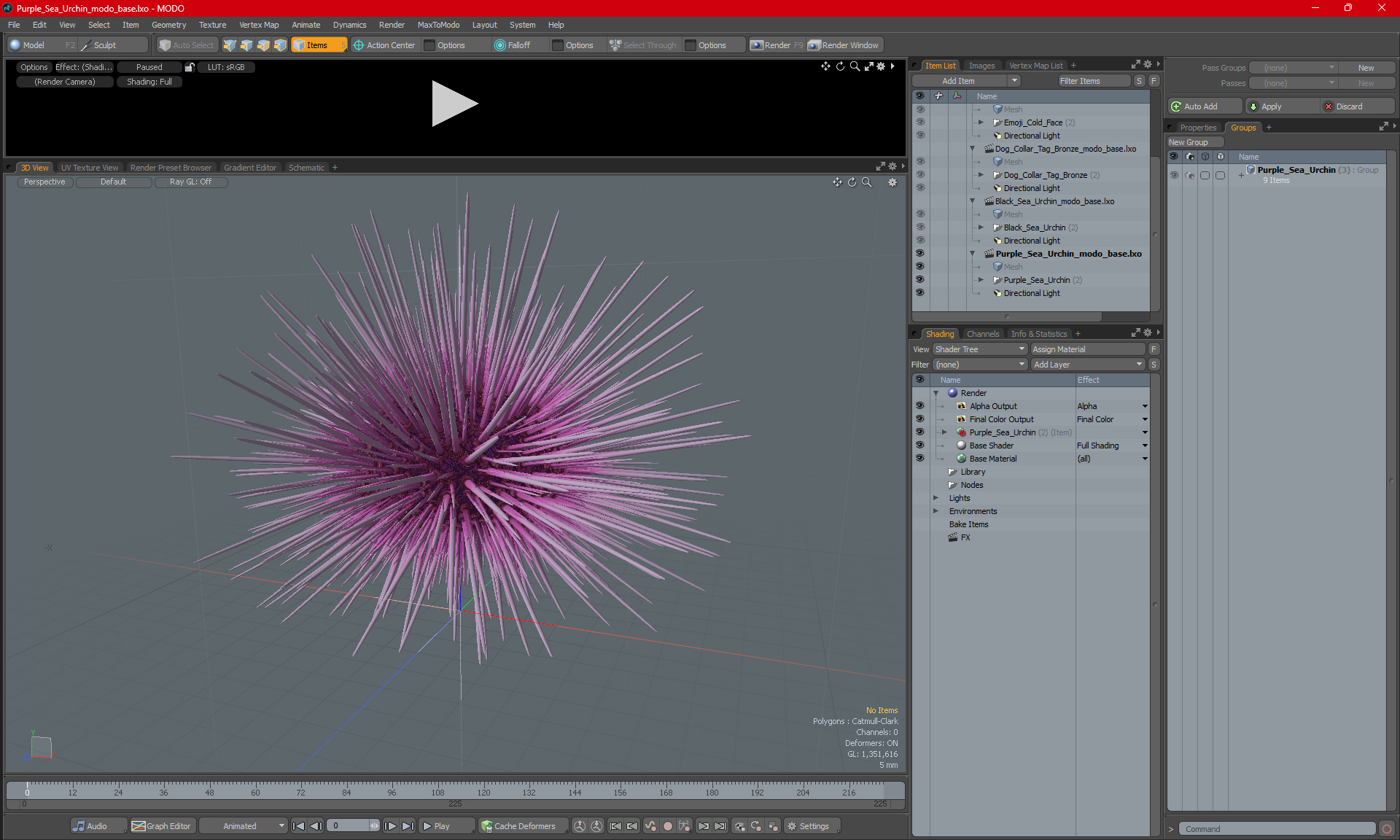1400x840 pixels.
Task: Collapse Purple_Sea_Urchin_modo_base.lxo scene tree
Action: (x=973, y=254)
